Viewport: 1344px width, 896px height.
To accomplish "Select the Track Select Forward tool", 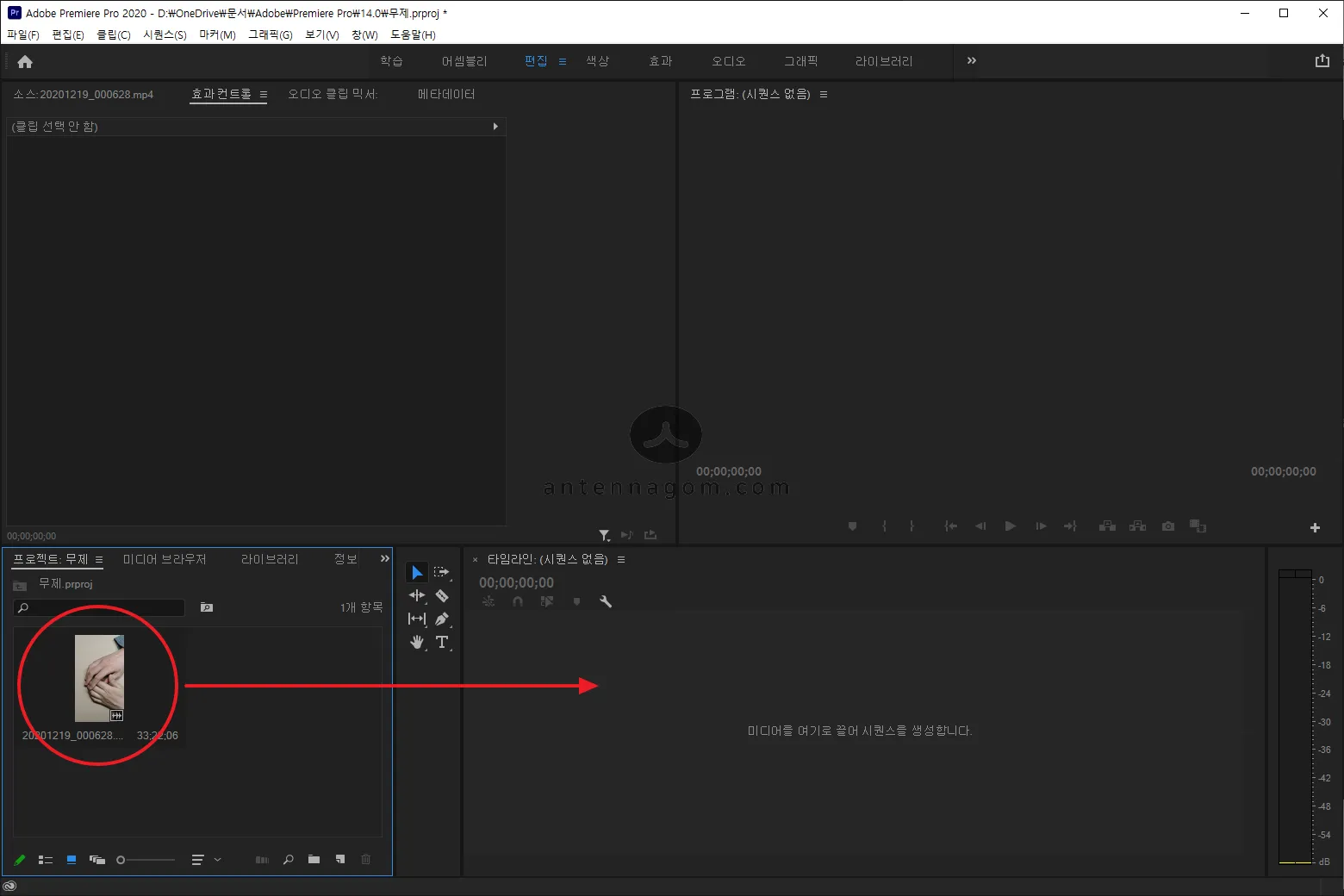I will [442, 573].
